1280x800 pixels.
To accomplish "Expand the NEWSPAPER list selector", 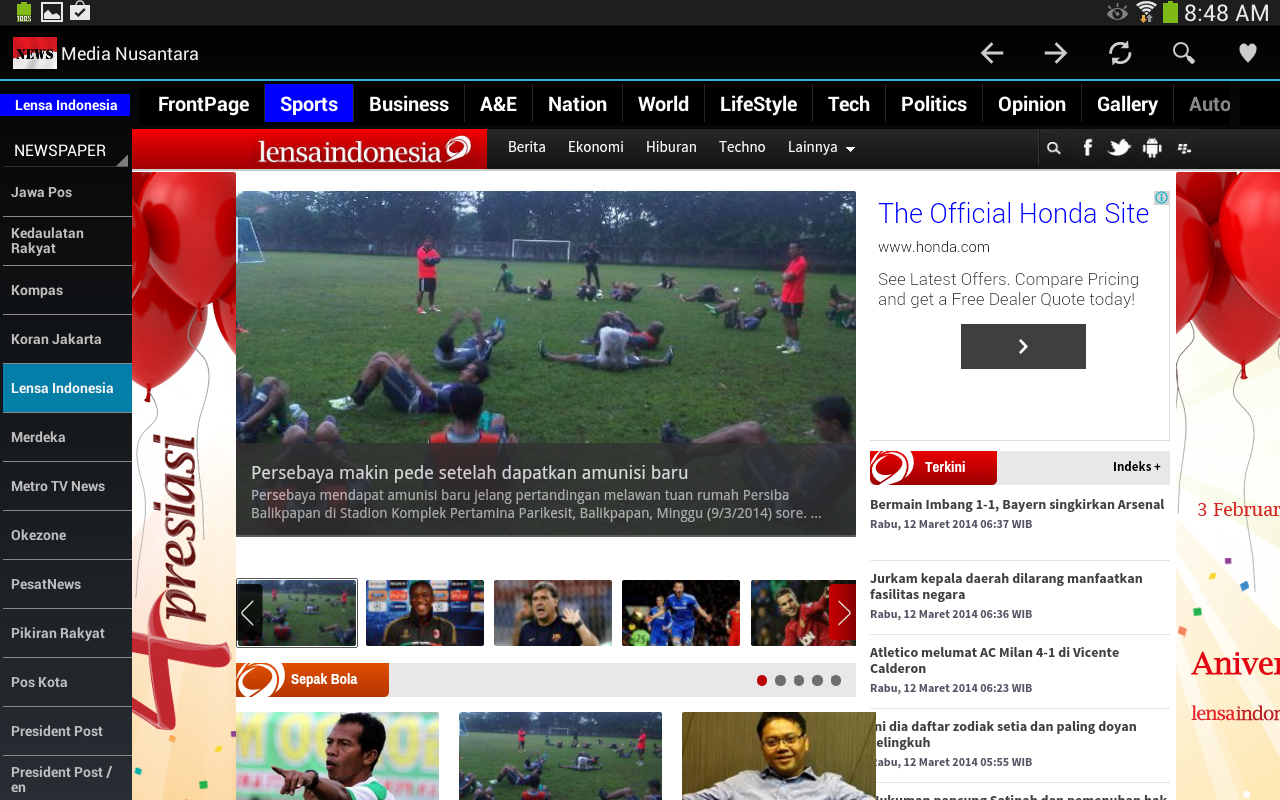I will [x=66, y=150].
